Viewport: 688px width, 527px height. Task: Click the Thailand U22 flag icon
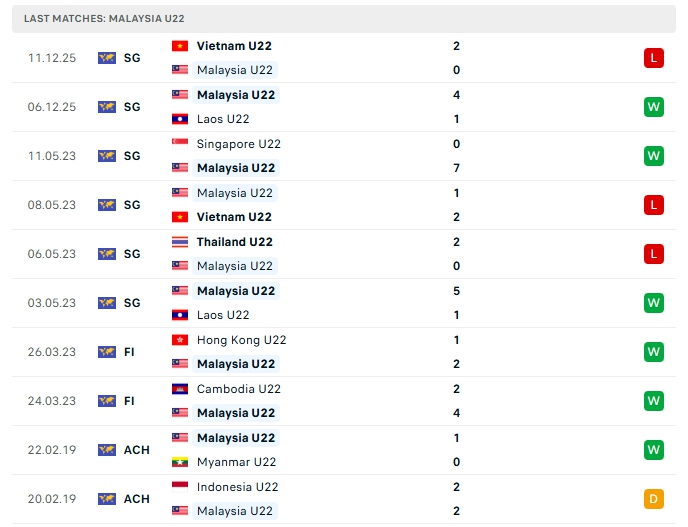click(180, 242)
